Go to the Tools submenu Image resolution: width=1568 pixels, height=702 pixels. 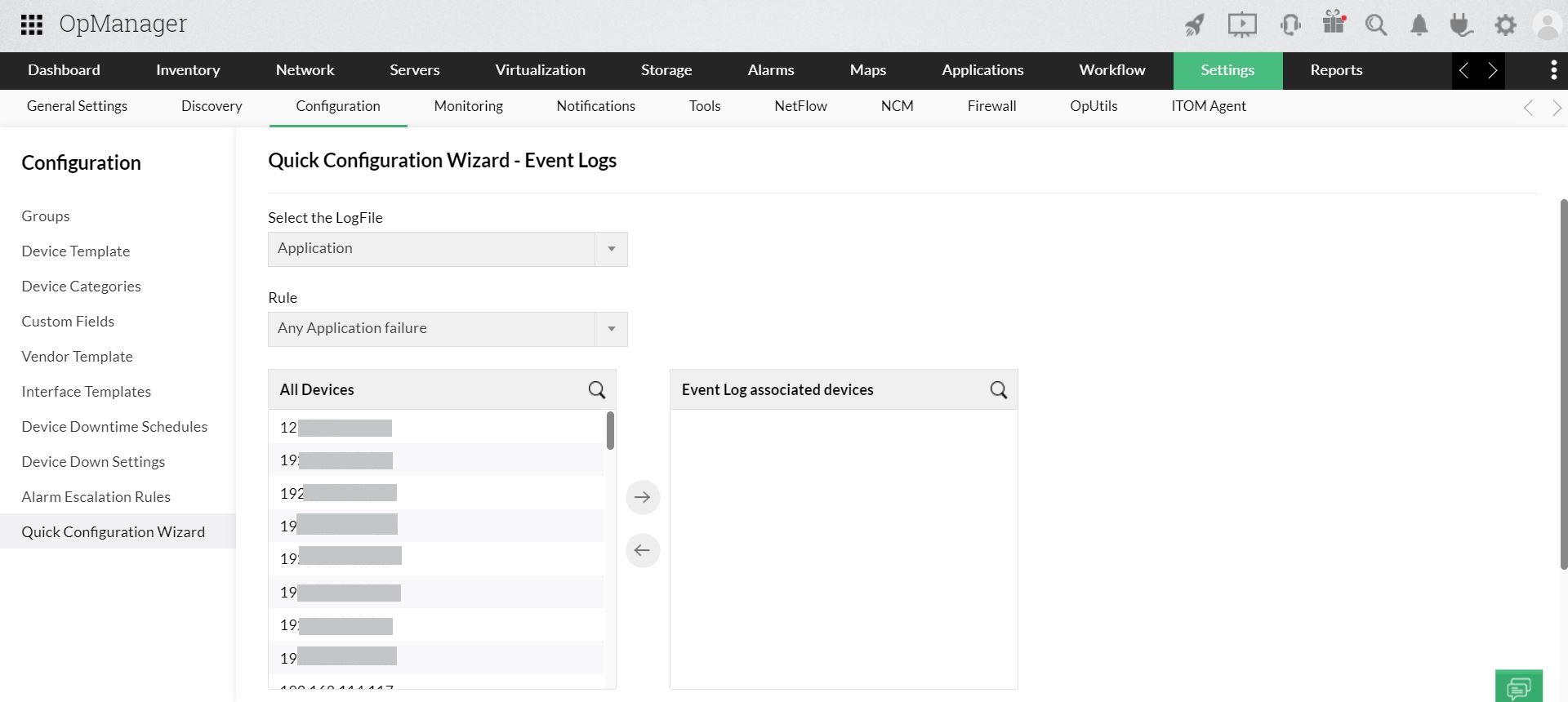705,106
